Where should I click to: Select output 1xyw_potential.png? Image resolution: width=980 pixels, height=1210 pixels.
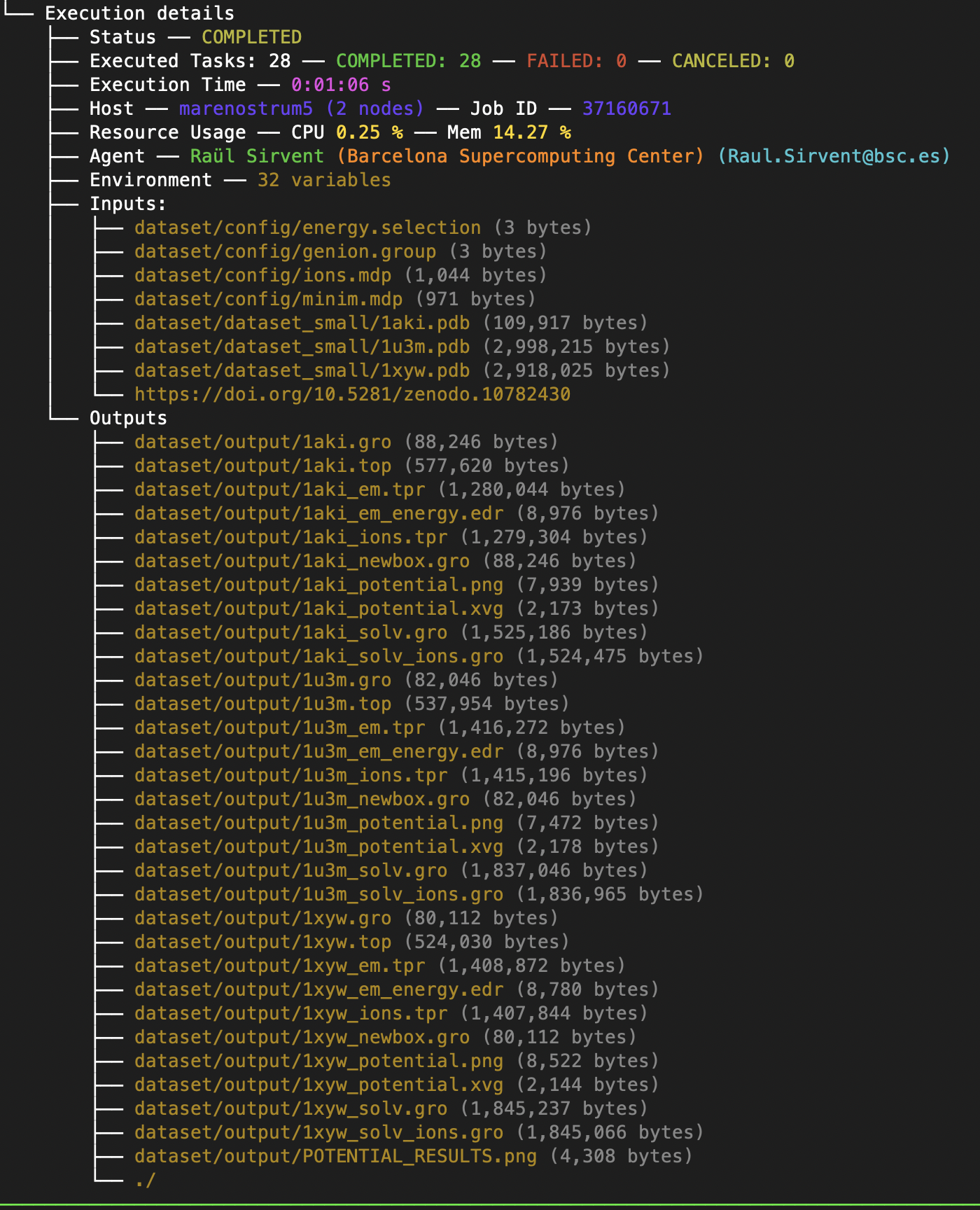318,1061
